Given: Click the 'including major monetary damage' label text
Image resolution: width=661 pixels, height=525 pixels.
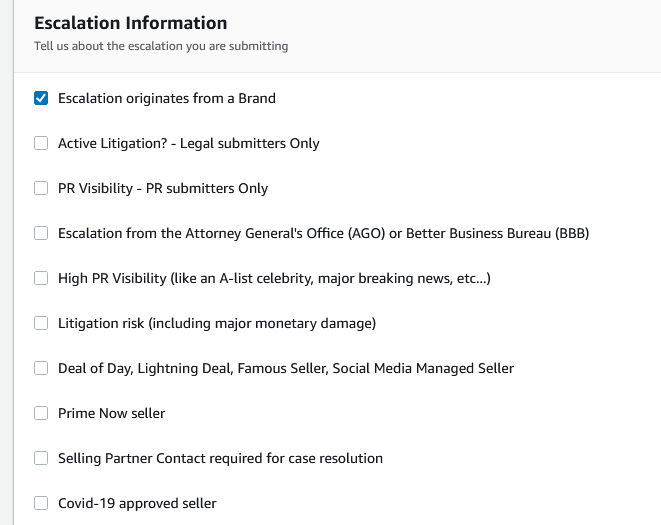Looking at the screenshot, I should 262,323.
